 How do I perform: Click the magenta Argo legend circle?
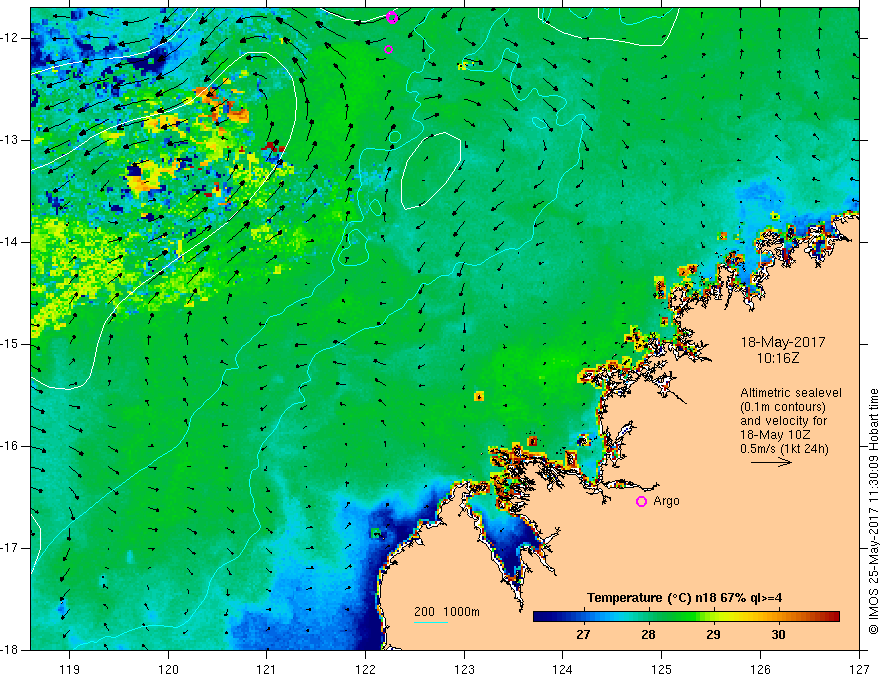641,502
